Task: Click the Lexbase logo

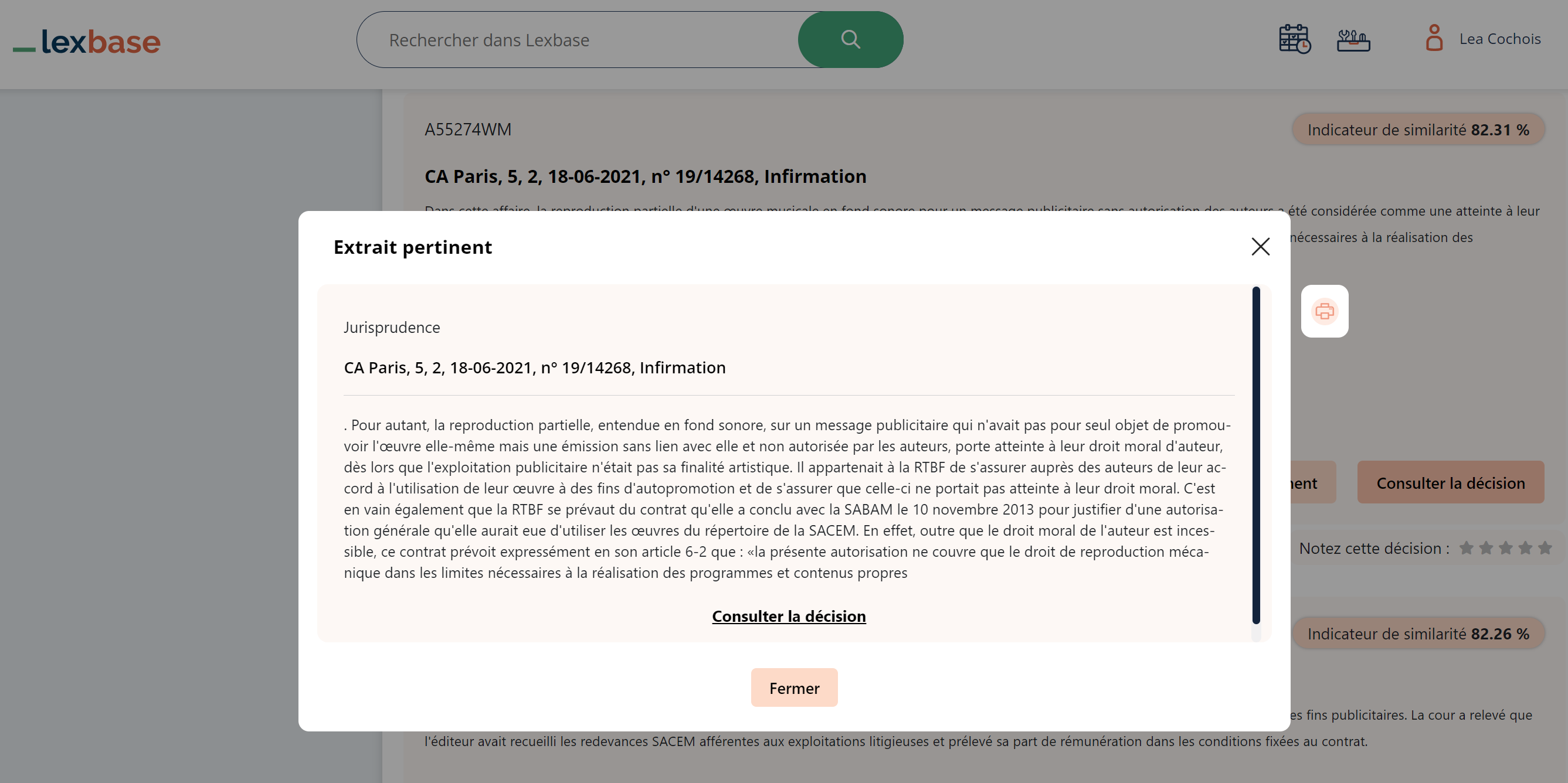Action: point(86,42)
